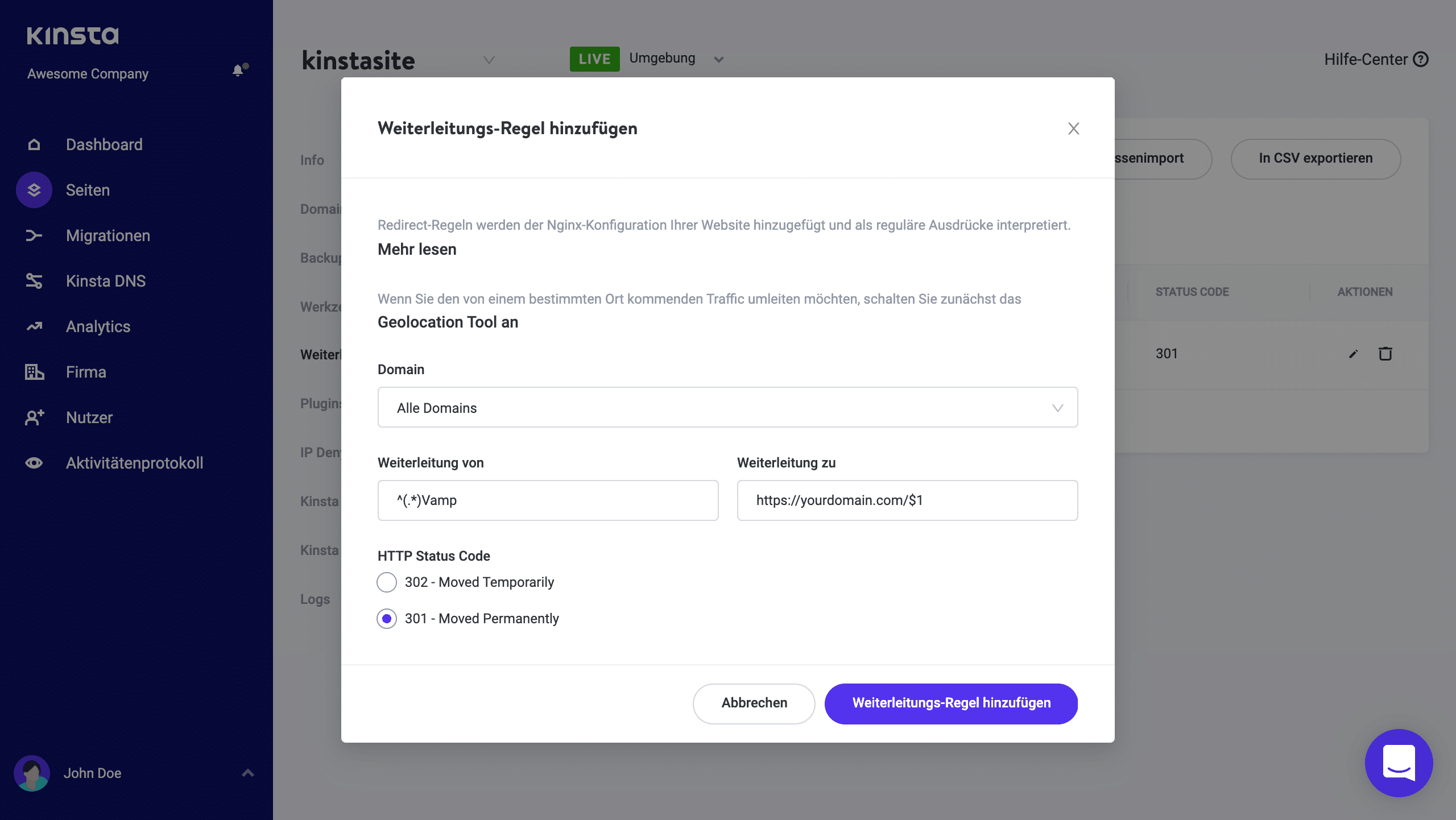Open Migrationen in the sidebar
Image resolution: width=1456 pixels, height=820 pixels.
(107, 235)
